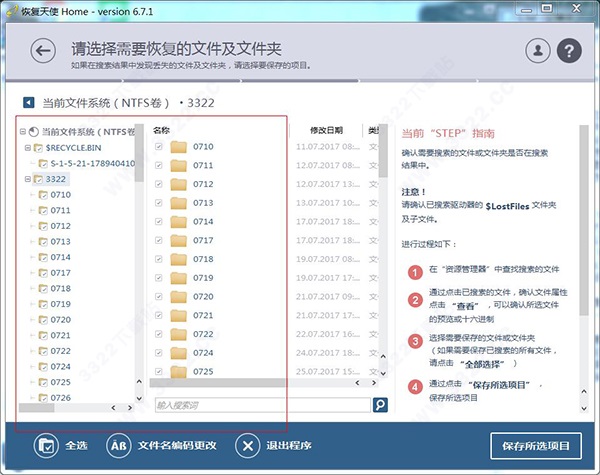
Task: Click the 全选 select-all icon
Action: click(46, 446)
